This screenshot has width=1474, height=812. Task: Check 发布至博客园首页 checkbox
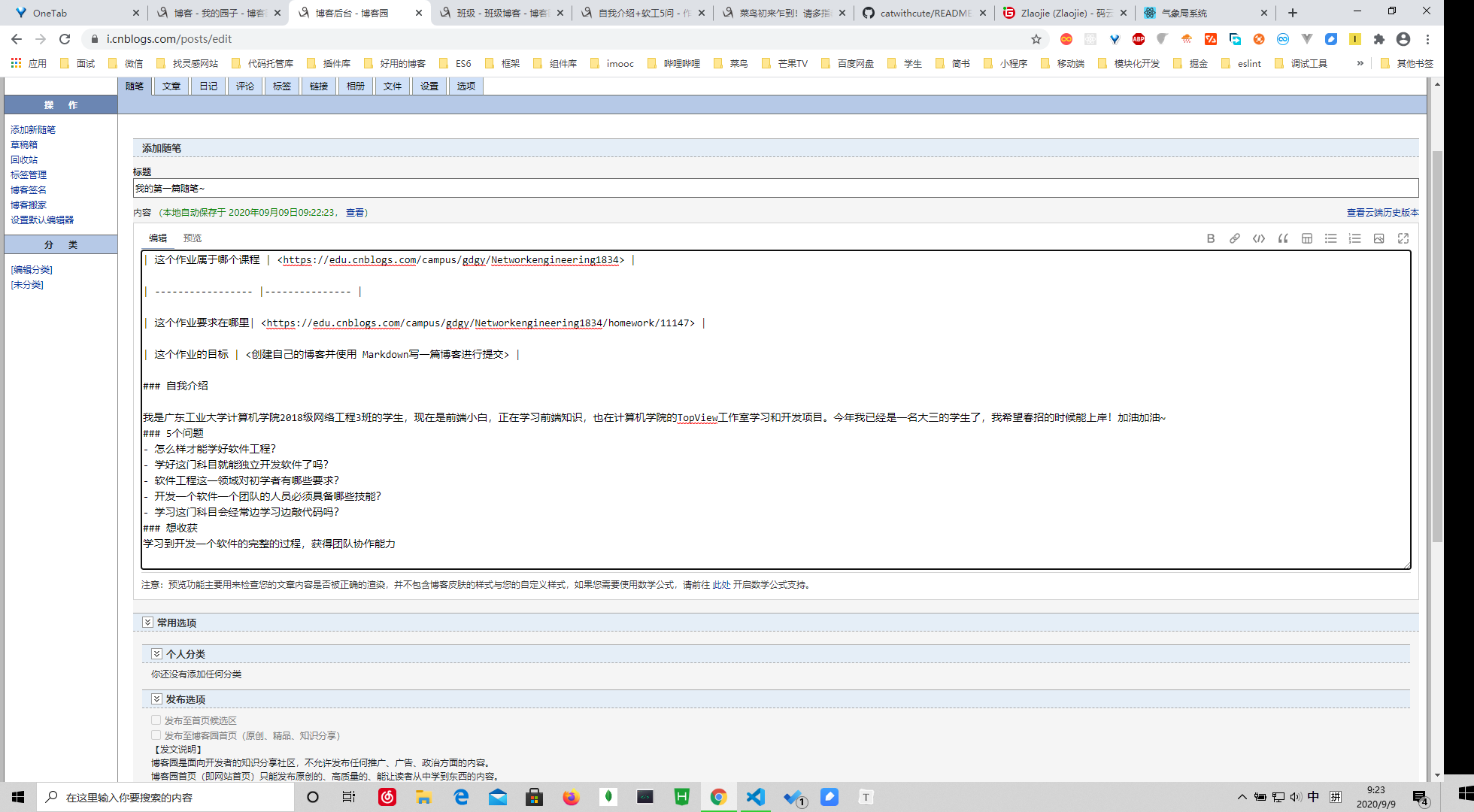pyautogui.click(x=156, y=735)
